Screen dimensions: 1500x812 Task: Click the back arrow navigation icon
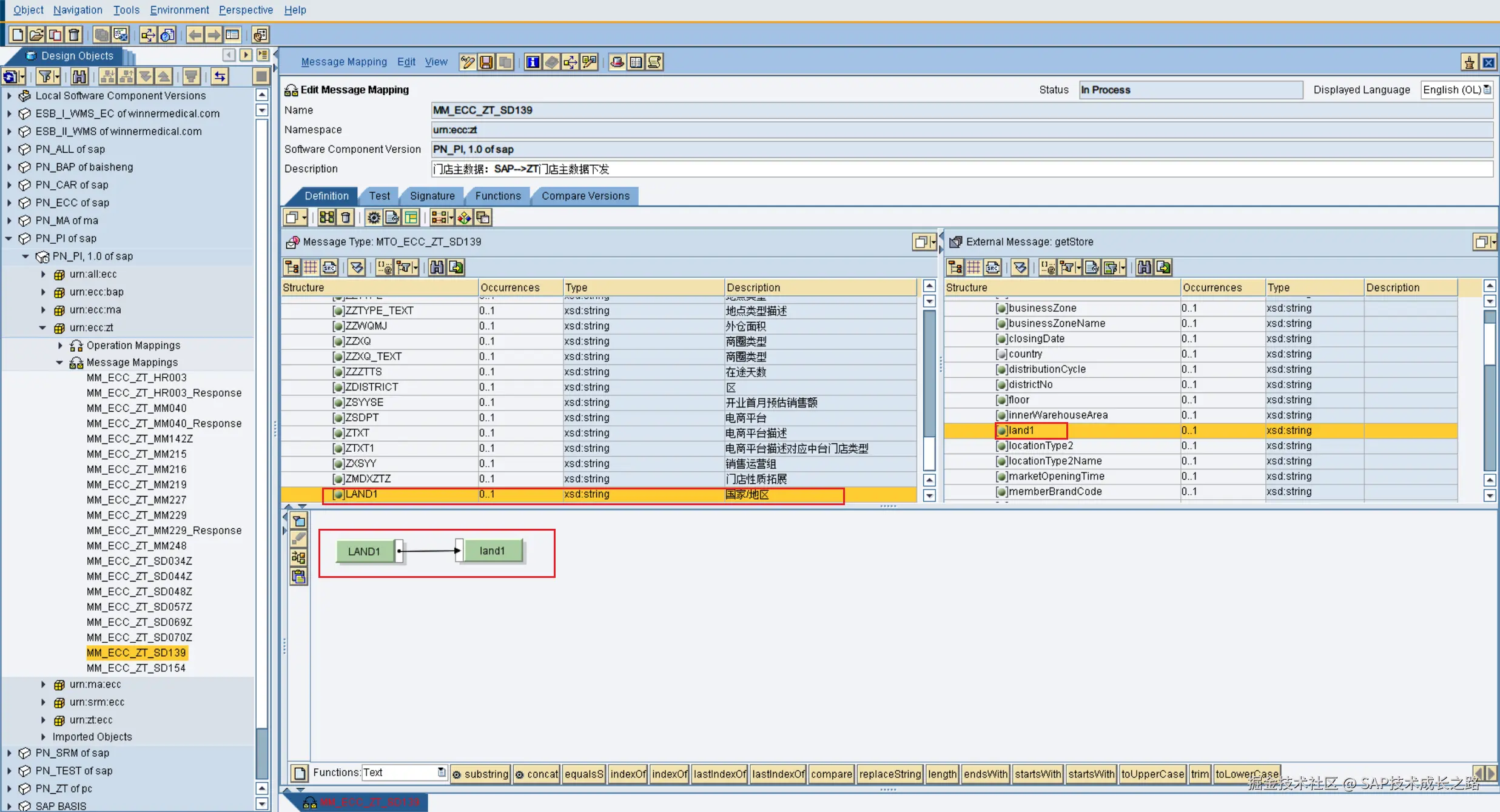pyautogui.click(x=195, y=35)
